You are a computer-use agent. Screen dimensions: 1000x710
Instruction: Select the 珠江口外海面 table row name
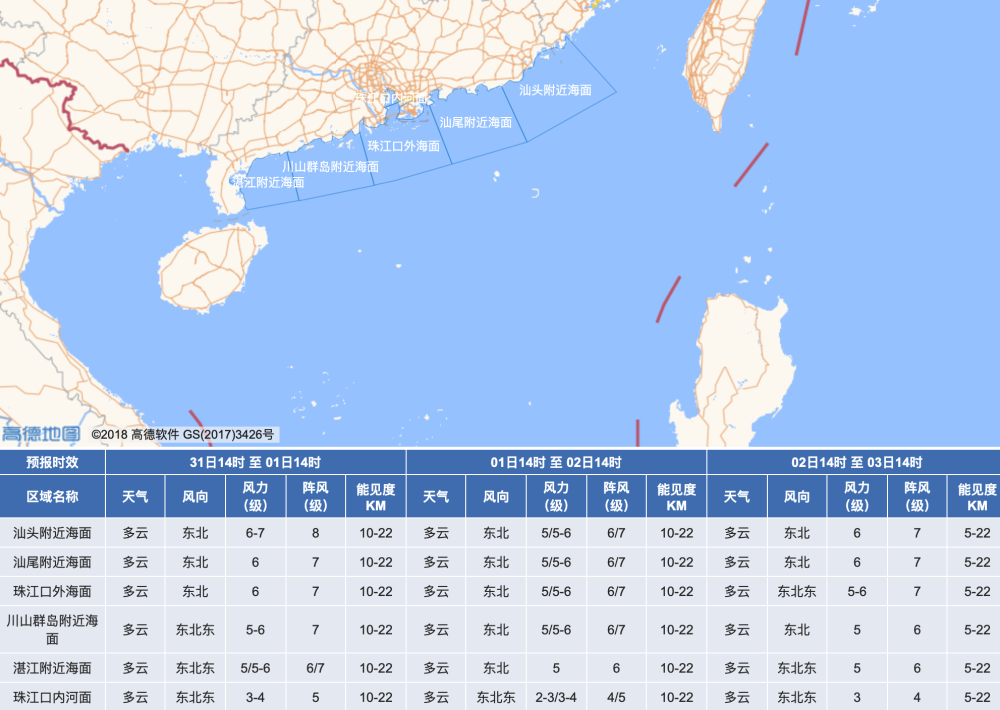52,591
